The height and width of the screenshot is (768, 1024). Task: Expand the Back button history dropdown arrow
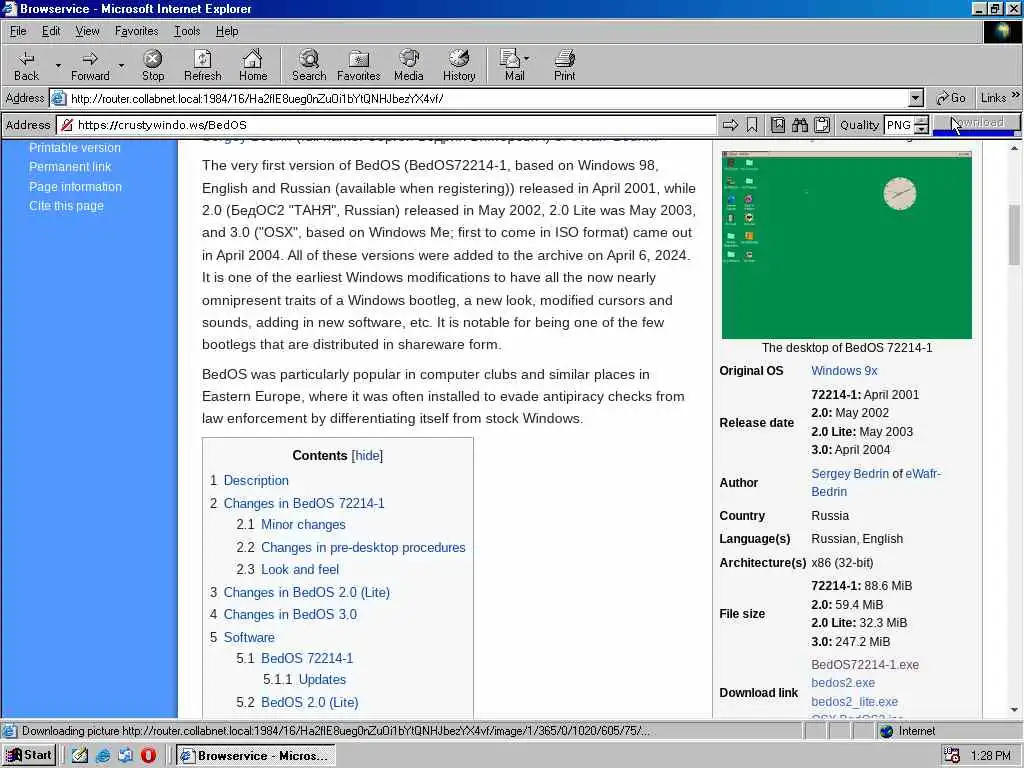click(57, 65)
